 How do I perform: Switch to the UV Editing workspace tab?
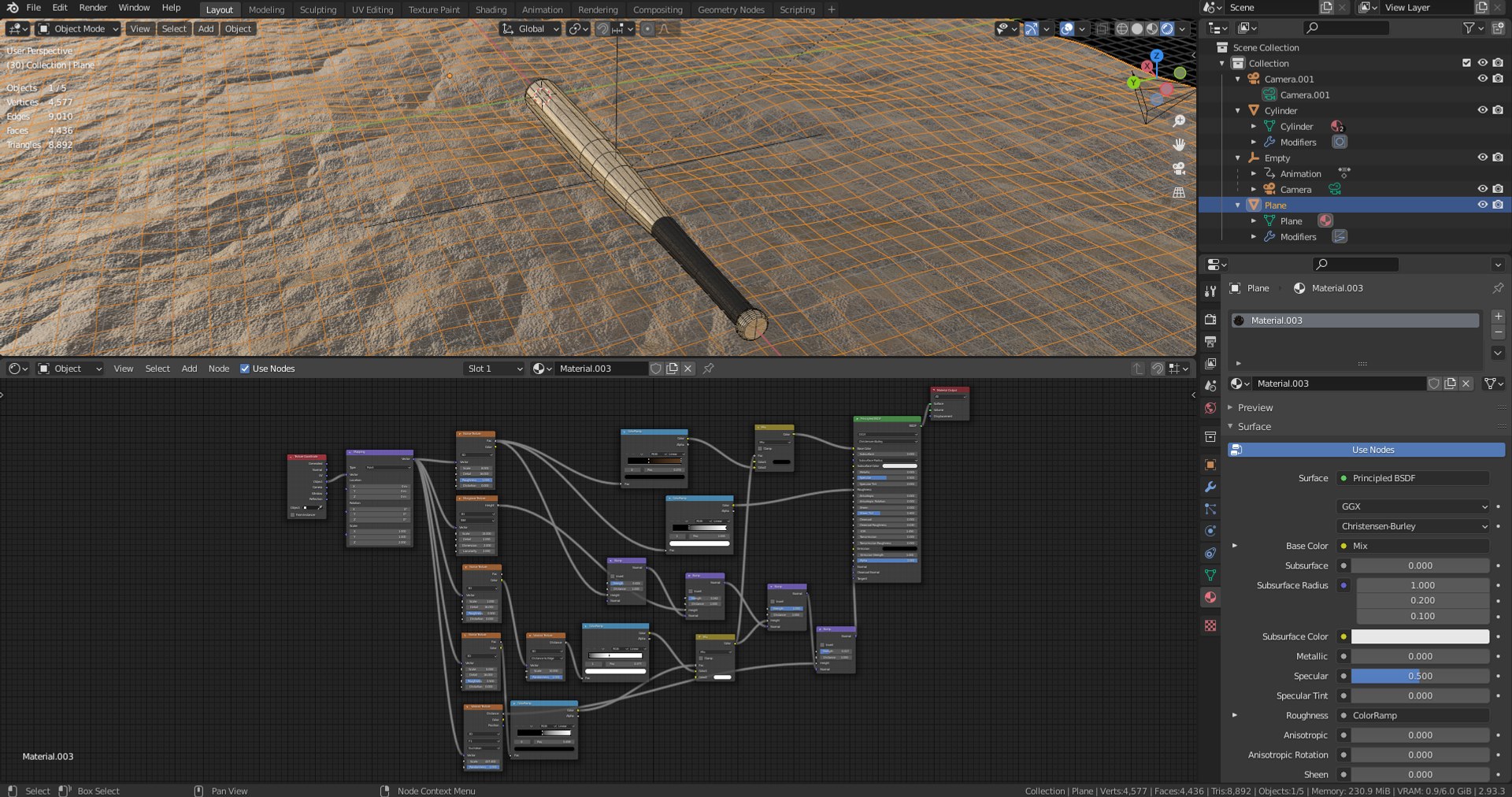tap(372, 9)
